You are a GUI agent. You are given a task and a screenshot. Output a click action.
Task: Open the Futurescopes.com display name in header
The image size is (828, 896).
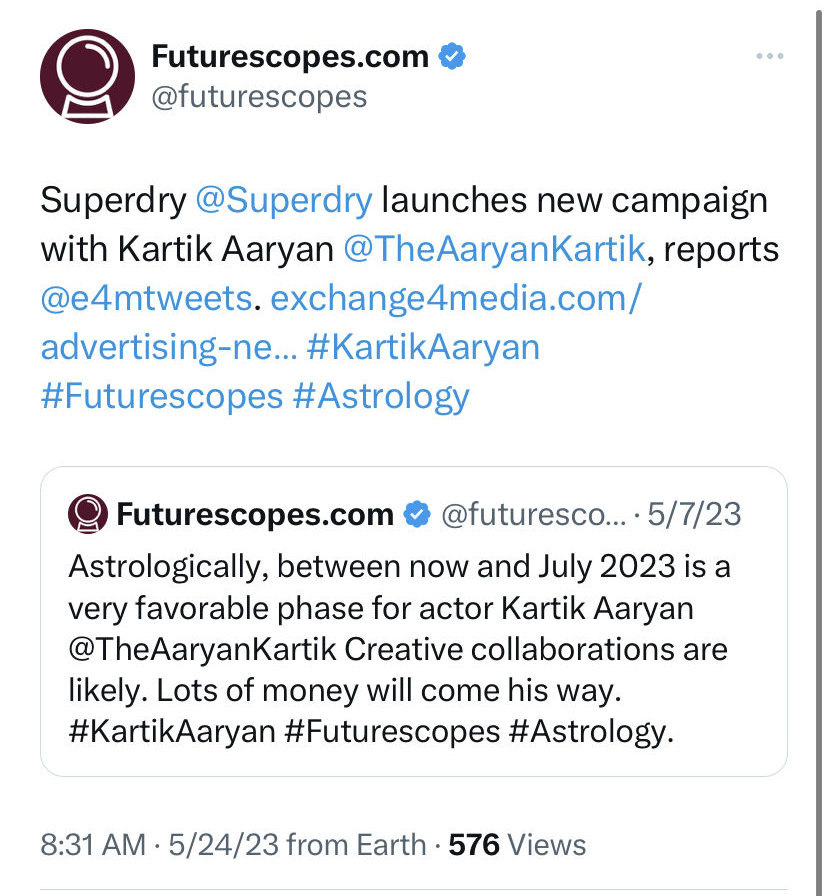click(290, 57)
